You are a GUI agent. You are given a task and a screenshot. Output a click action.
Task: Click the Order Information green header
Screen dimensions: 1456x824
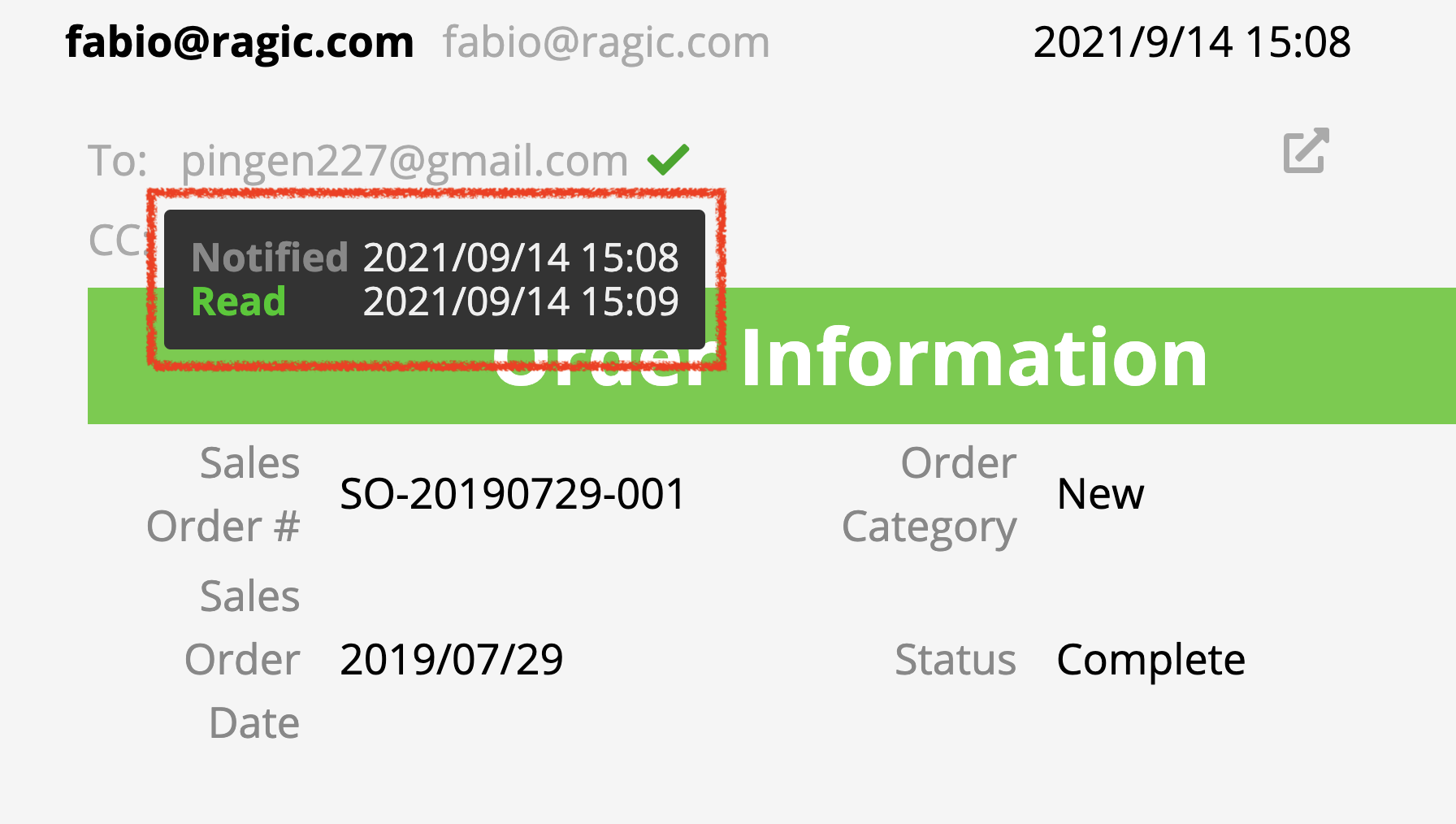[x=772, y=356]
